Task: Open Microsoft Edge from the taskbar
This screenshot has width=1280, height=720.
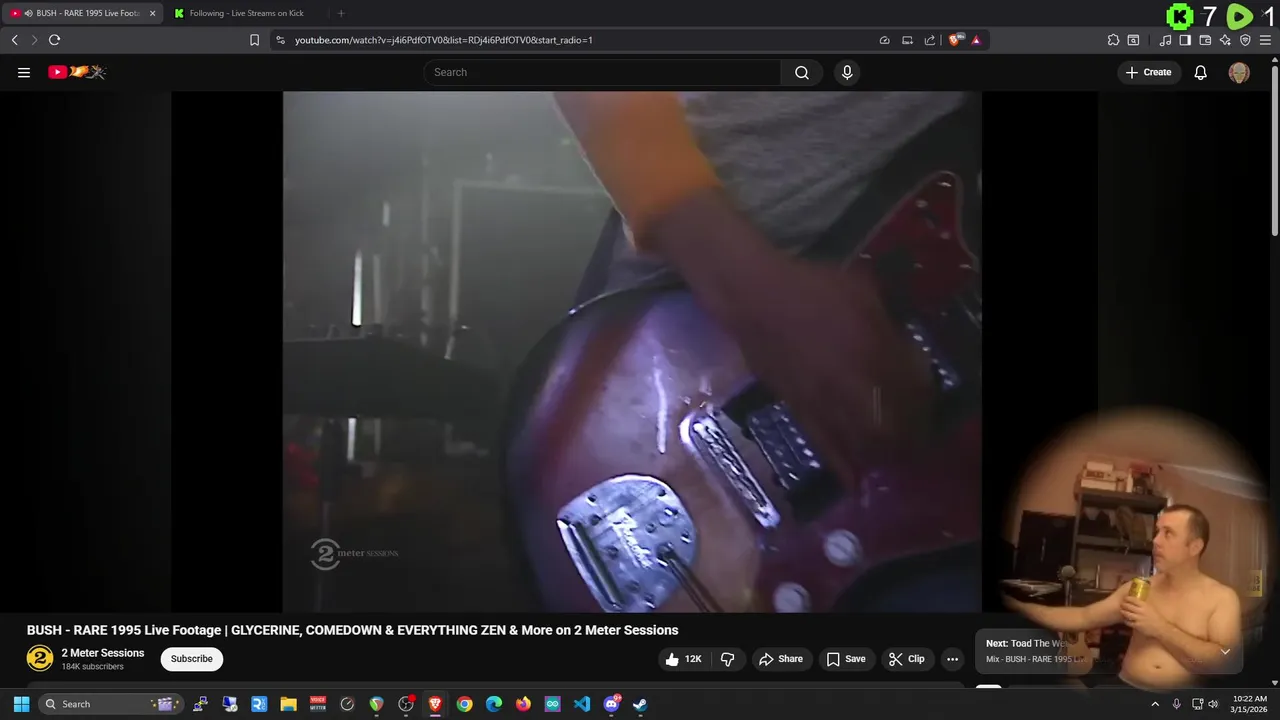Action: (494, 704)
